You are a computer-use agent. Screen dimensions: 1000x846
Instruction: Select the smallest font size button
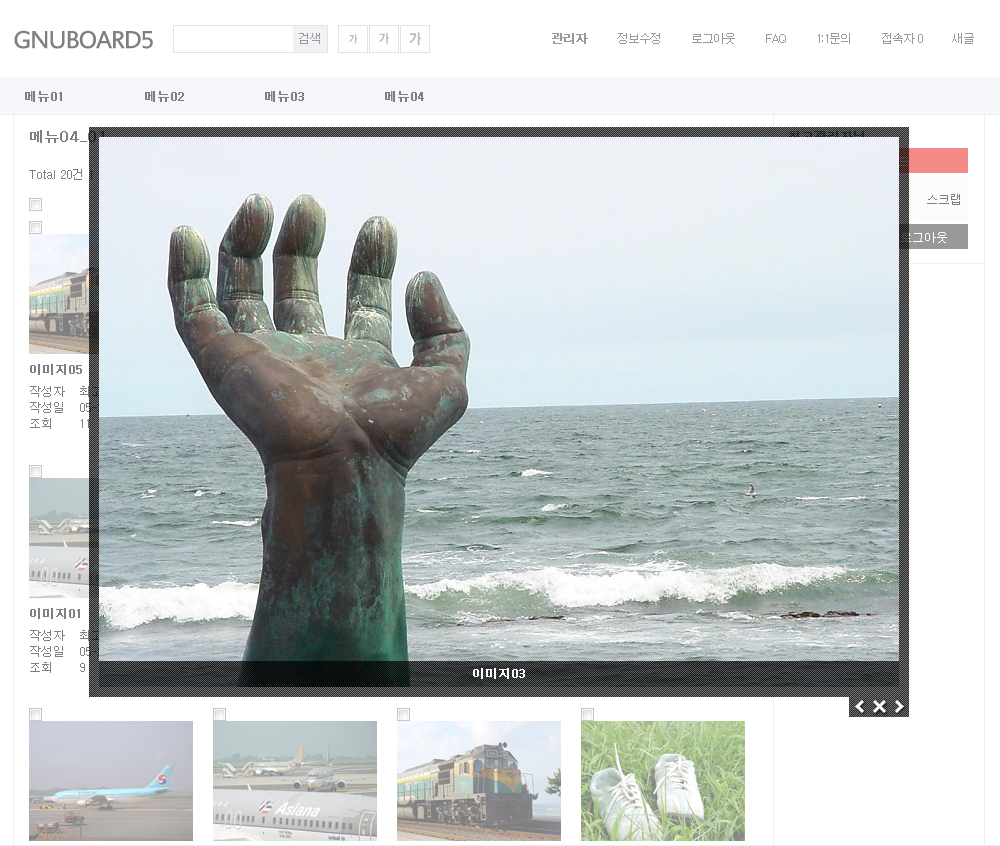click(x=353, y=39)
